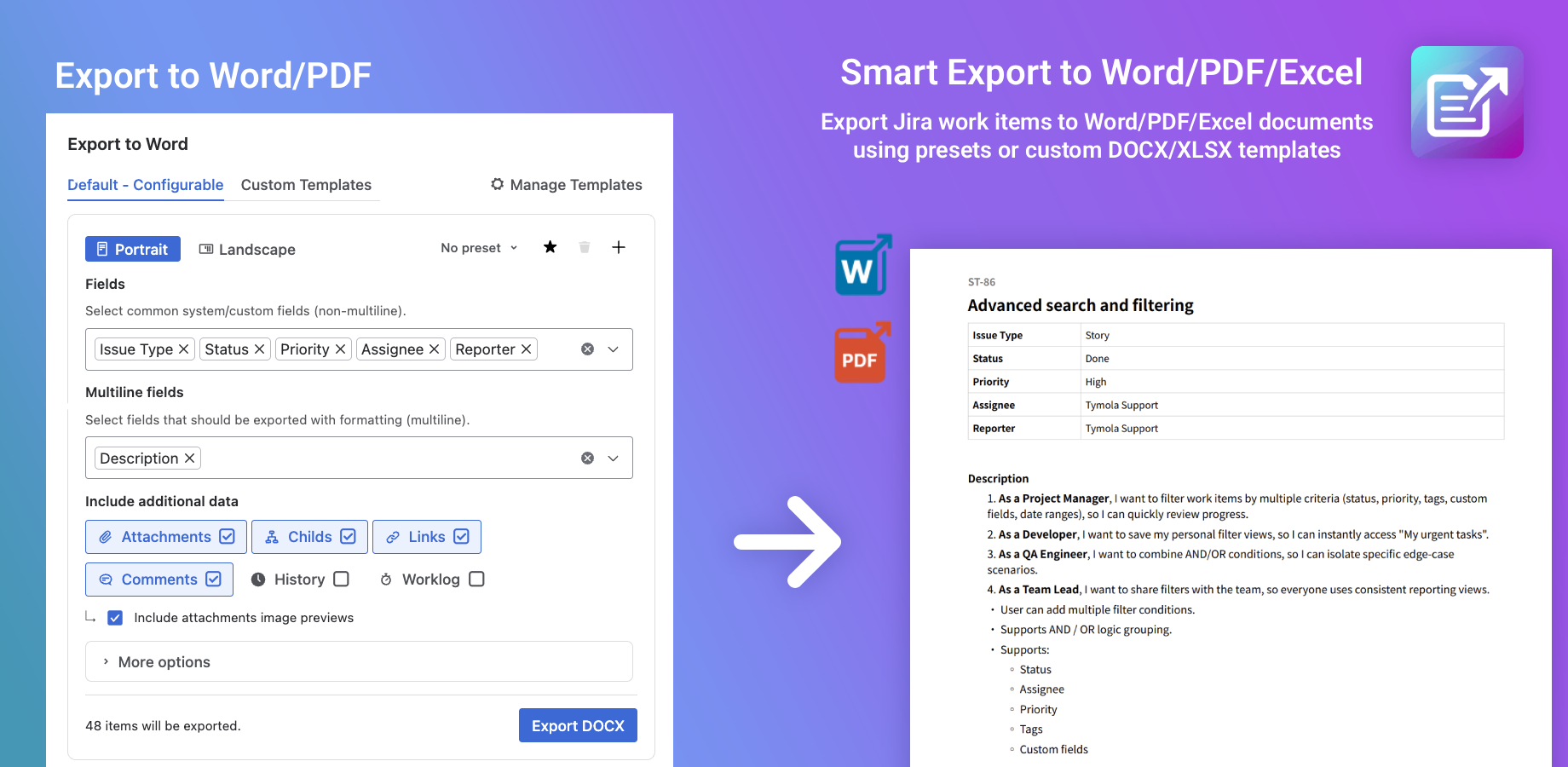Uncheck Include attachments image previews
This screenshot has width=1568, height=767.
[x=115, y=618]
